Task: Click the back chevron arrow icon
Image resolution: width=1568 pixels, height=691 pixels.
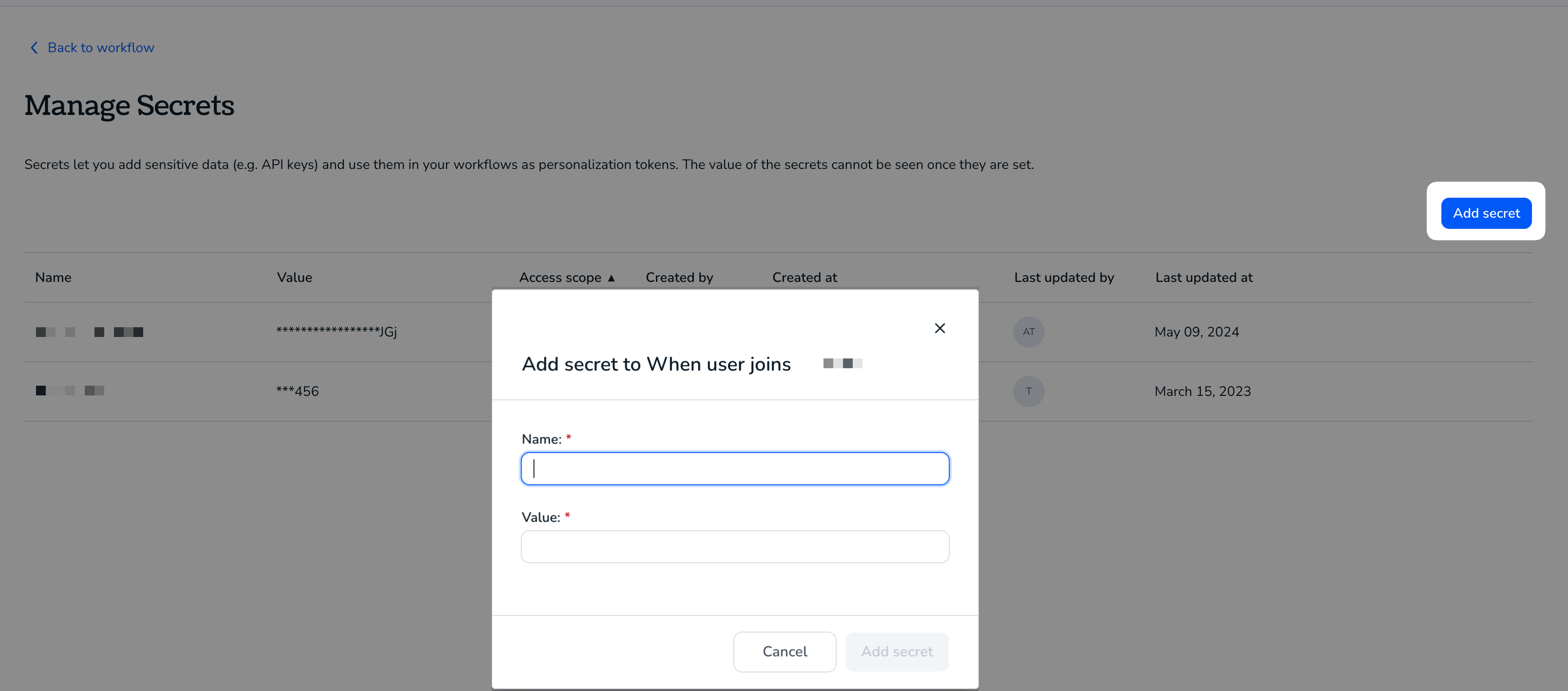Action: [x=34, y=48]
